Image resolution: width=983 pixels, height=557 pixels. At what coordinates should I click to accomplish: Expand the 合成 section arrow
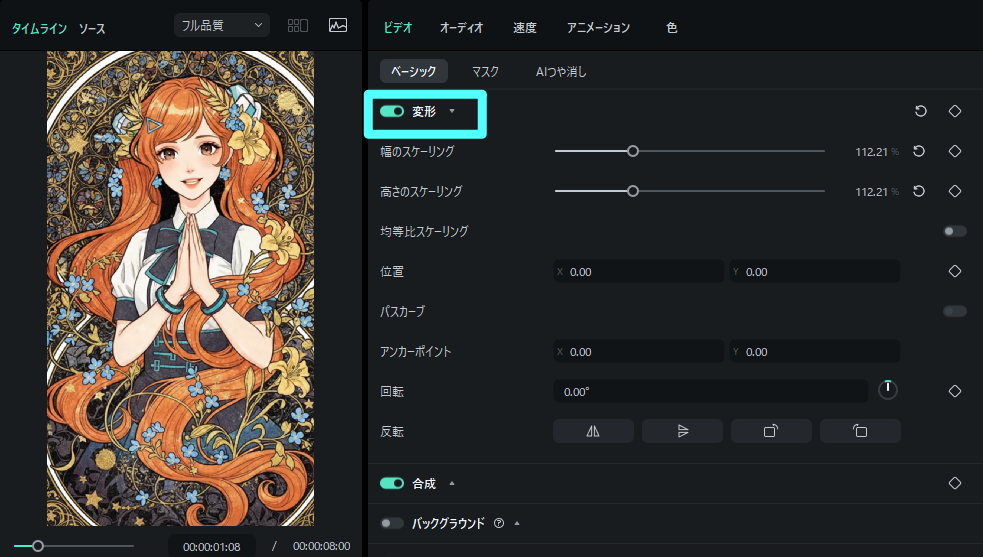click(452, 483)
